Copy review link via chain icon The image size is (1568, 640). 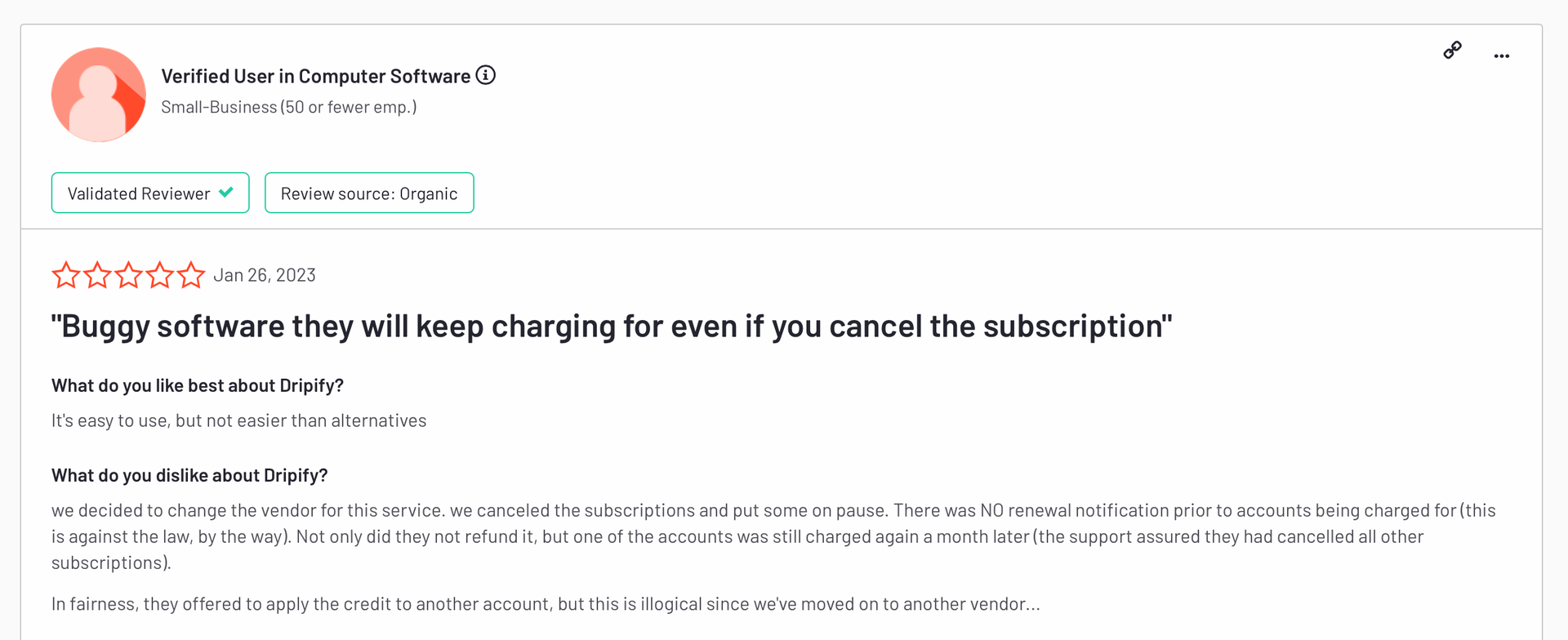1452,51
